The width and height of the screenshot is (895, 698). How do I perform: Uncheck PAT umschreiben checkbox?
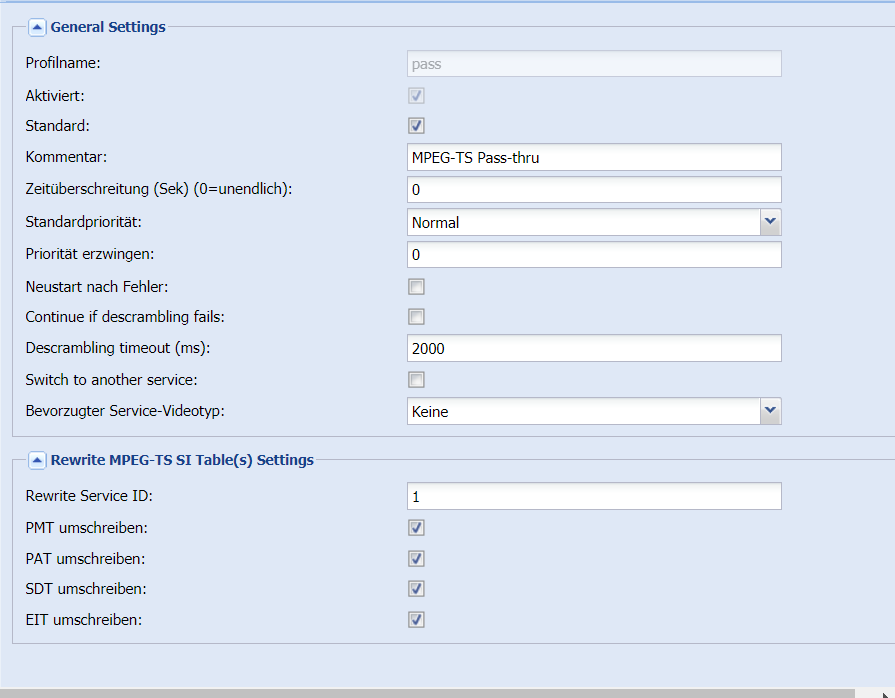(x=416, y=559)
